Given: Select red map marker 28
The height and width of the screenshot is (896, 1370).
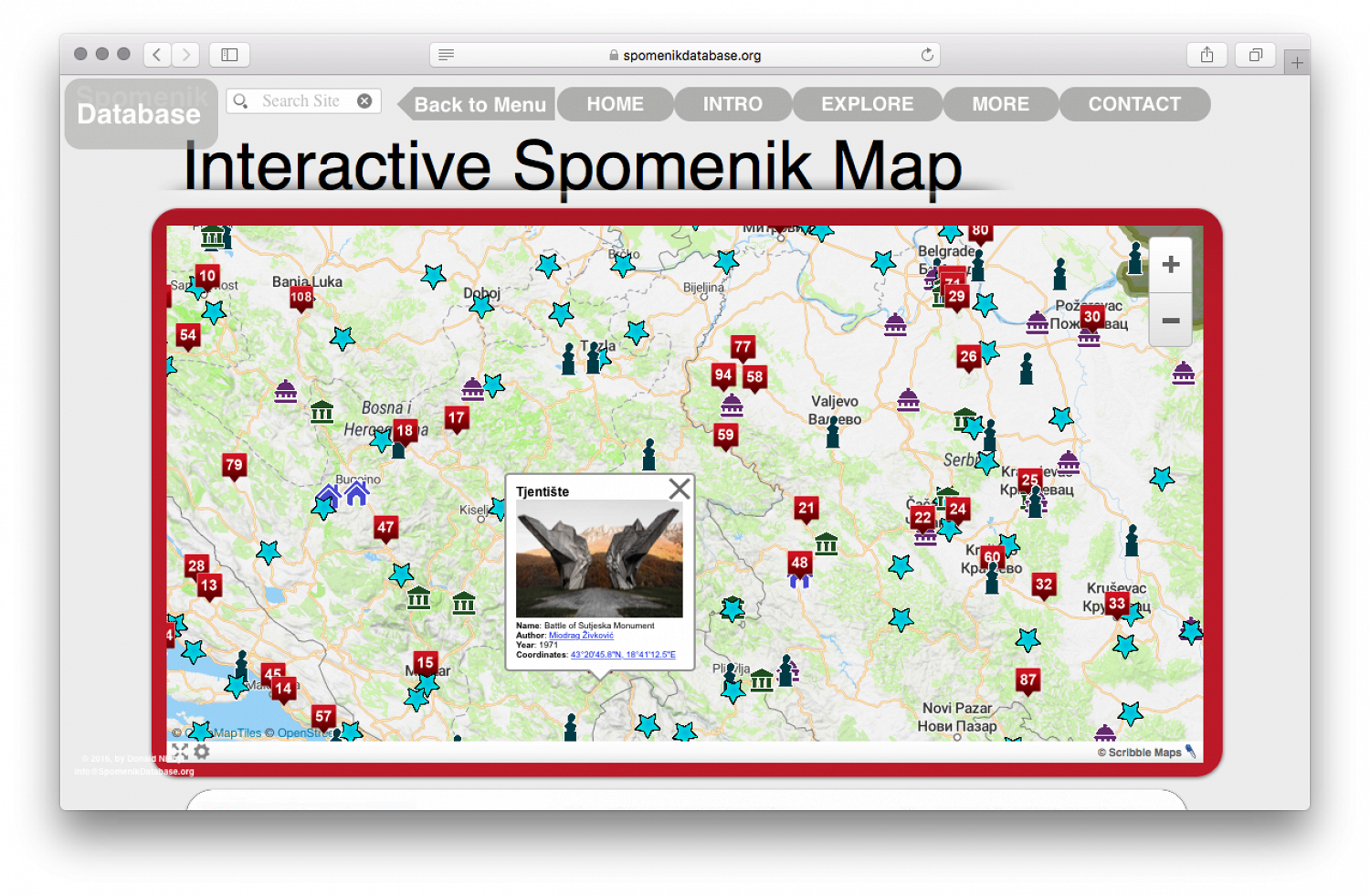Looking at the screenshot, I should pos(196,567).
